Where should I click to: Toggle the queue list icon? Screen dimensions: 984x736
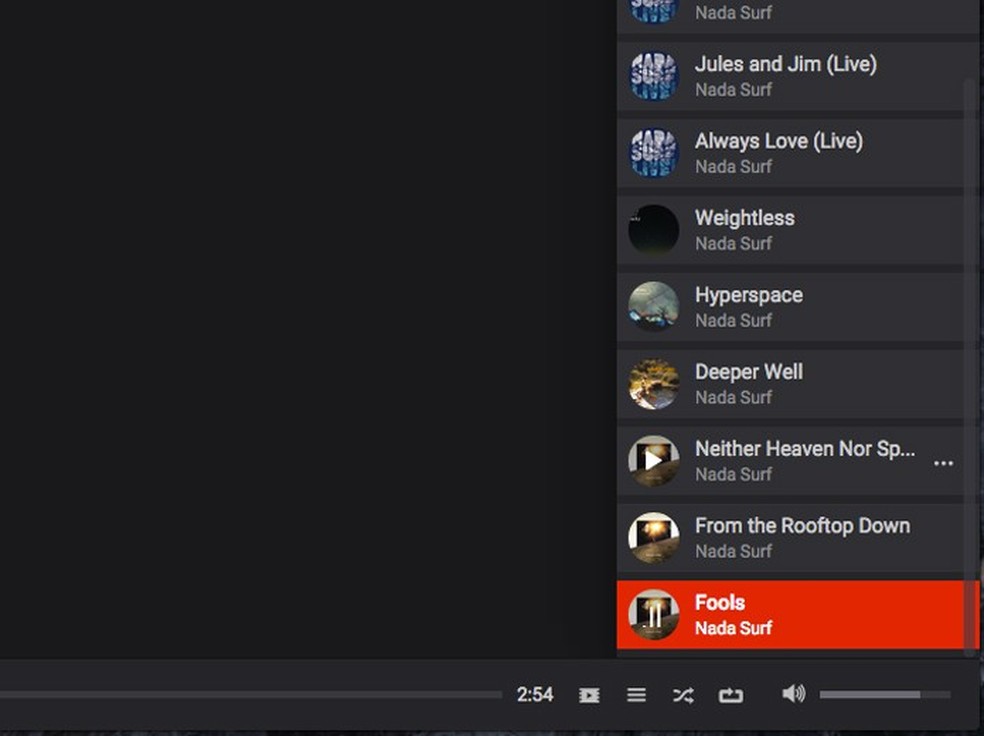coord(636,695)
